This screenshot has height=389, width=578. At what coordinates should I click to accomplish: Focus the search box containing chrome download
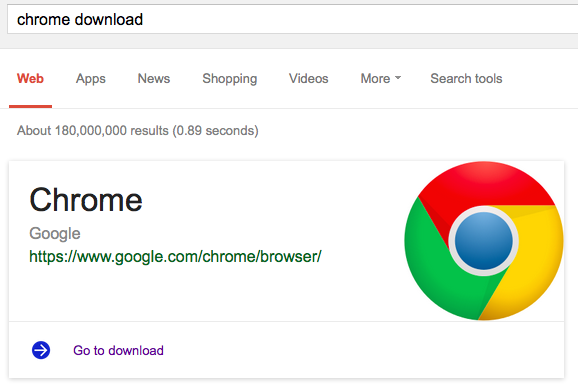[293, 19]
